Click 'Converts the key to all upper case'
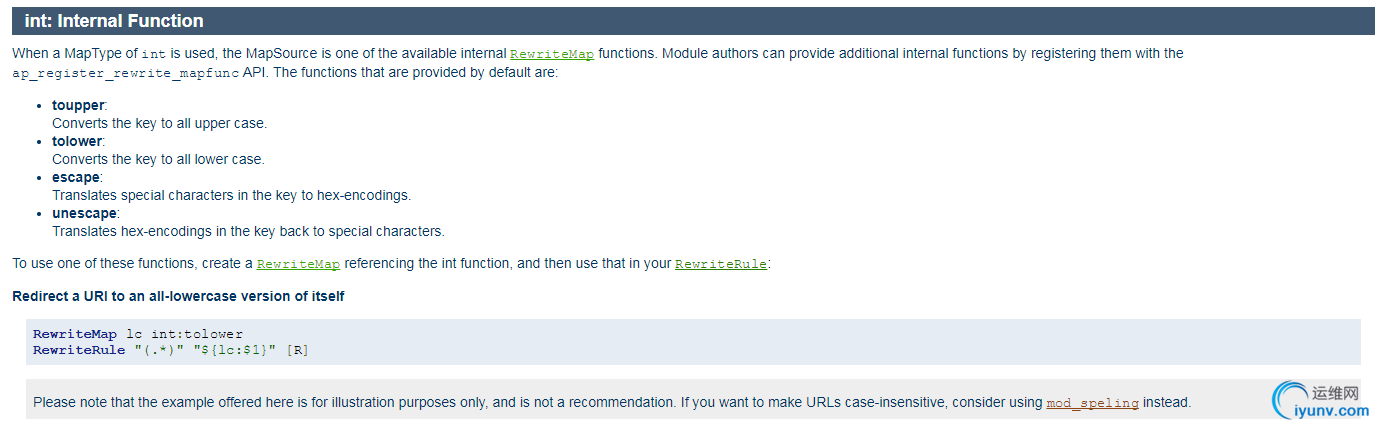Image resolution: width=1375 pixels, height=427 pixels. pyautogui.click(x=160, y=123)
